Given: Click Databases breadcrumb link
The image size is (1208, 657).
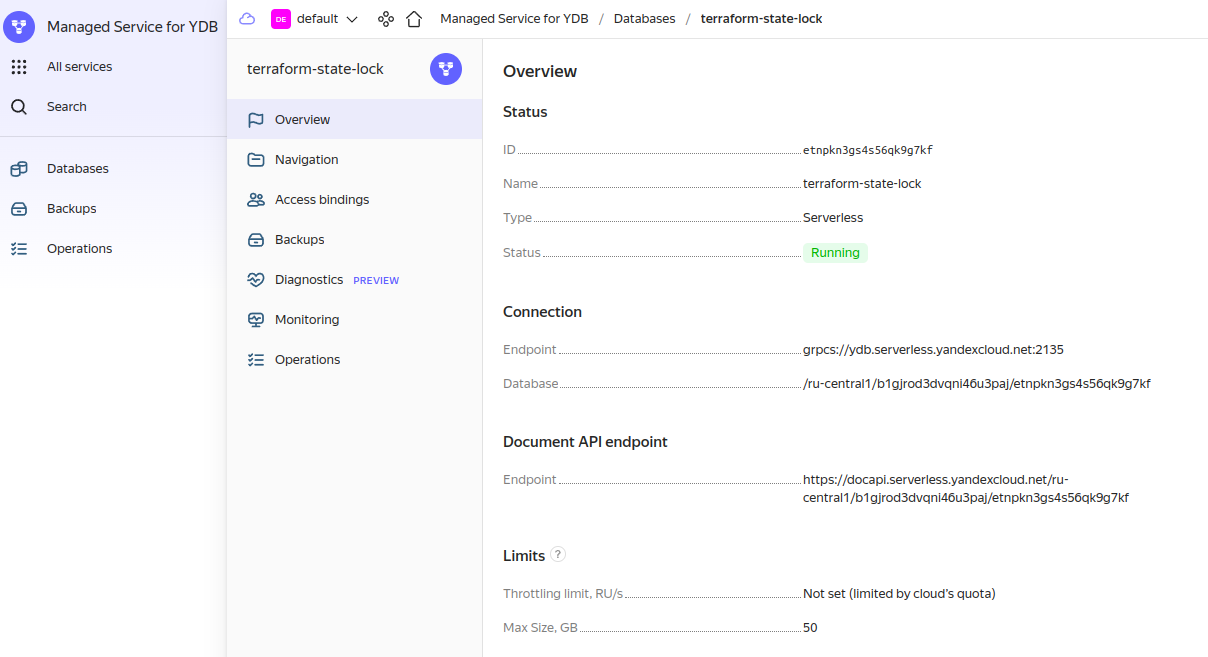Looking at the screenshot, I should click(x=644, y=19).
